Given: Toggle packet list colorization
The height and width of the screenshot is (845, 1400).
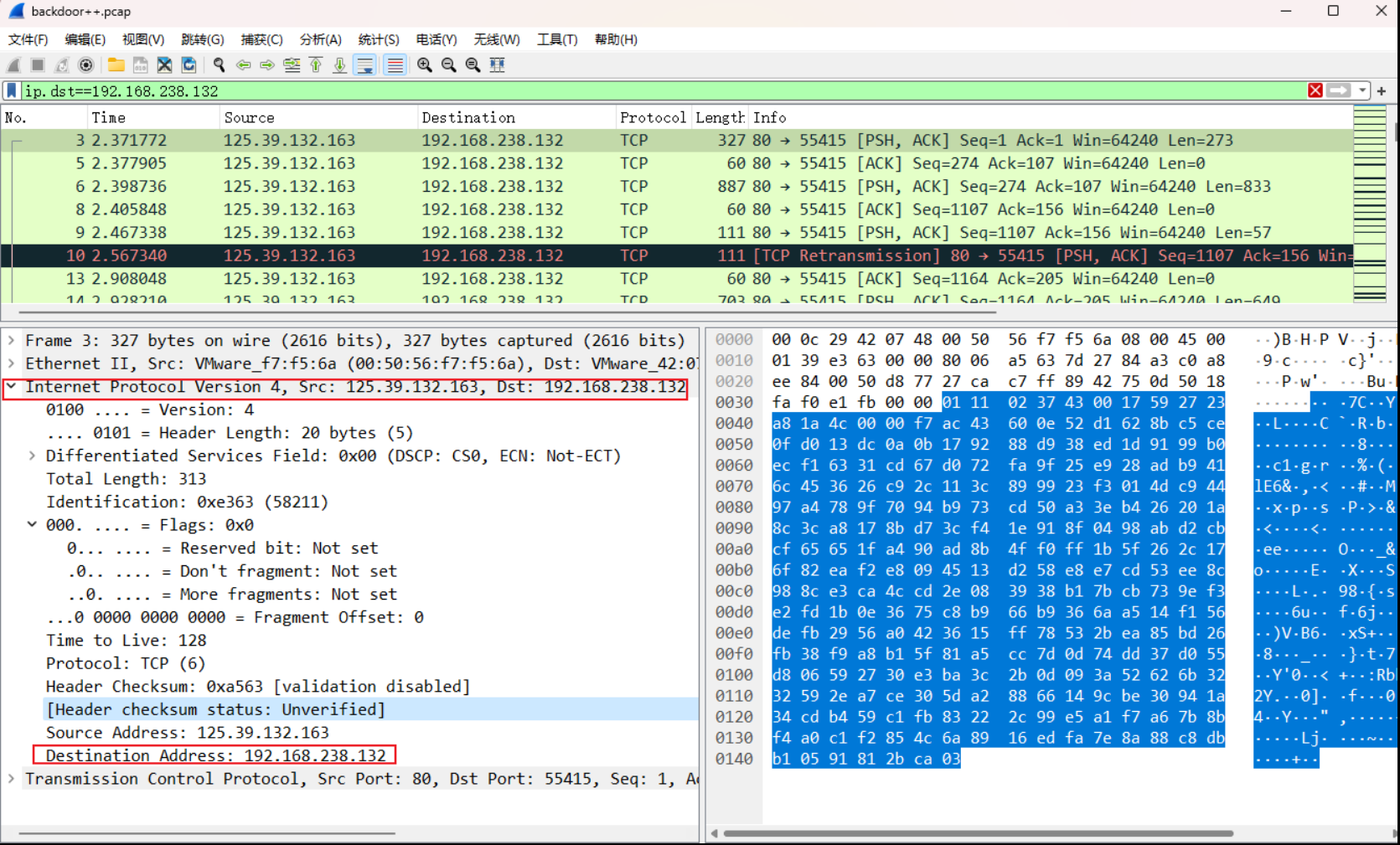Looking at the screenshot, I should click(395, 65).
